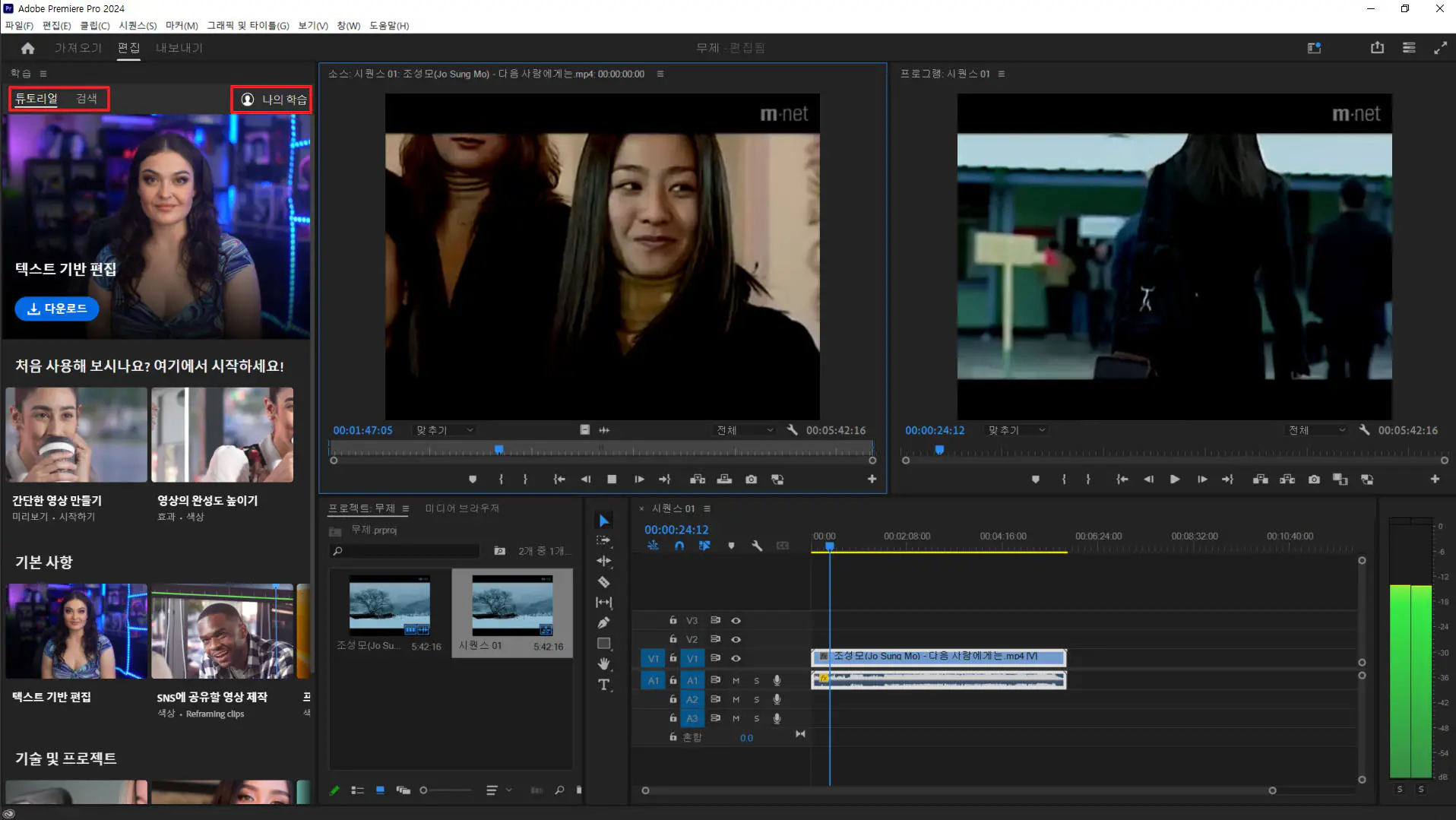This screenshot has height=820, width=1456.
Task: Open Source monitor zoom level dropdown
Action: [445, 430]
